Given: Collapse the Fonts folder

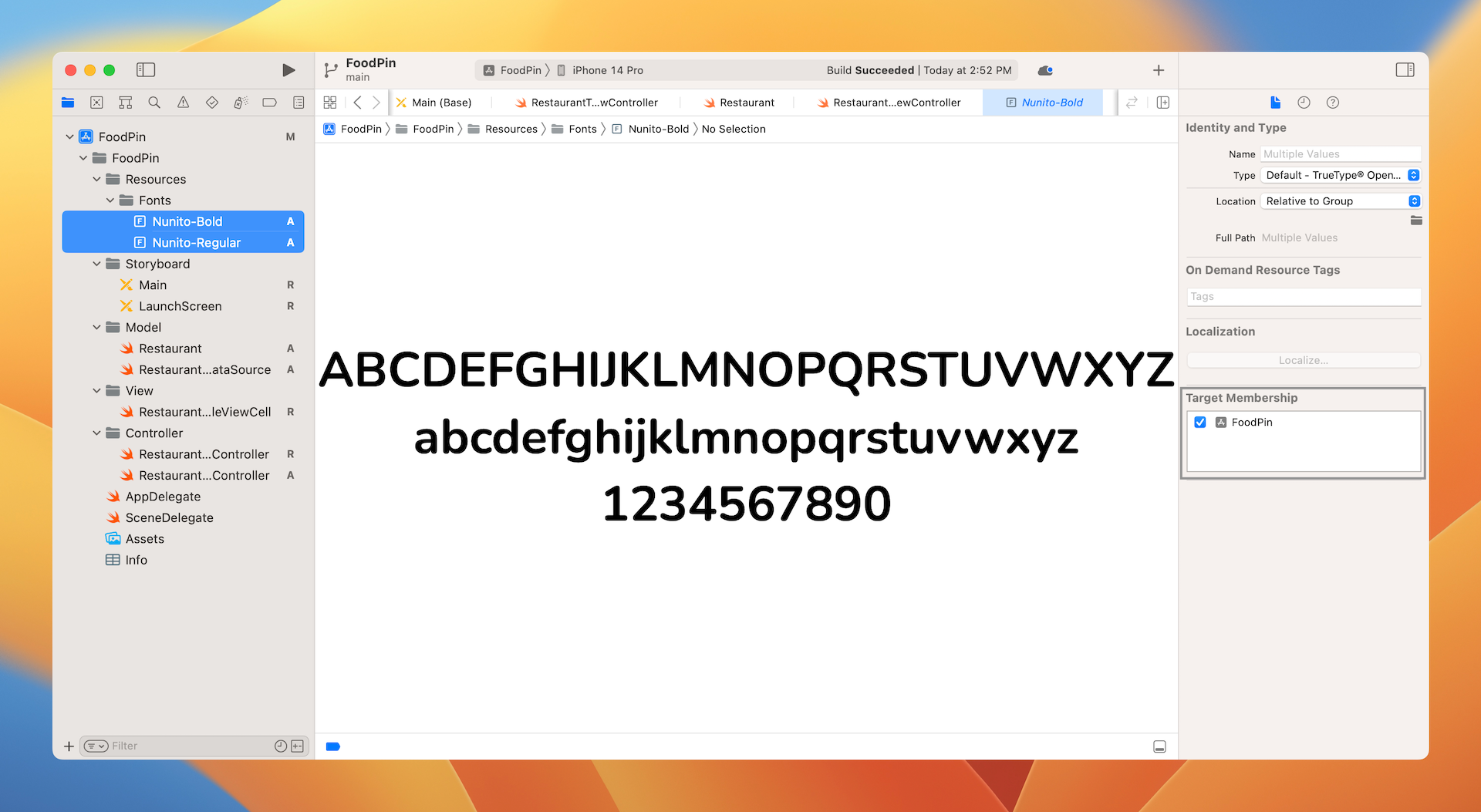Looking at the screenshot, I should coord(110,200).
